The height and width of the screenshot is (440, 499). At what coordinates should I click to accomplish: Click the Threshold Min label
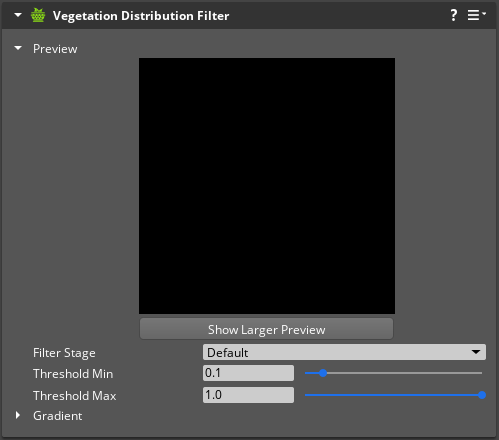73,374
